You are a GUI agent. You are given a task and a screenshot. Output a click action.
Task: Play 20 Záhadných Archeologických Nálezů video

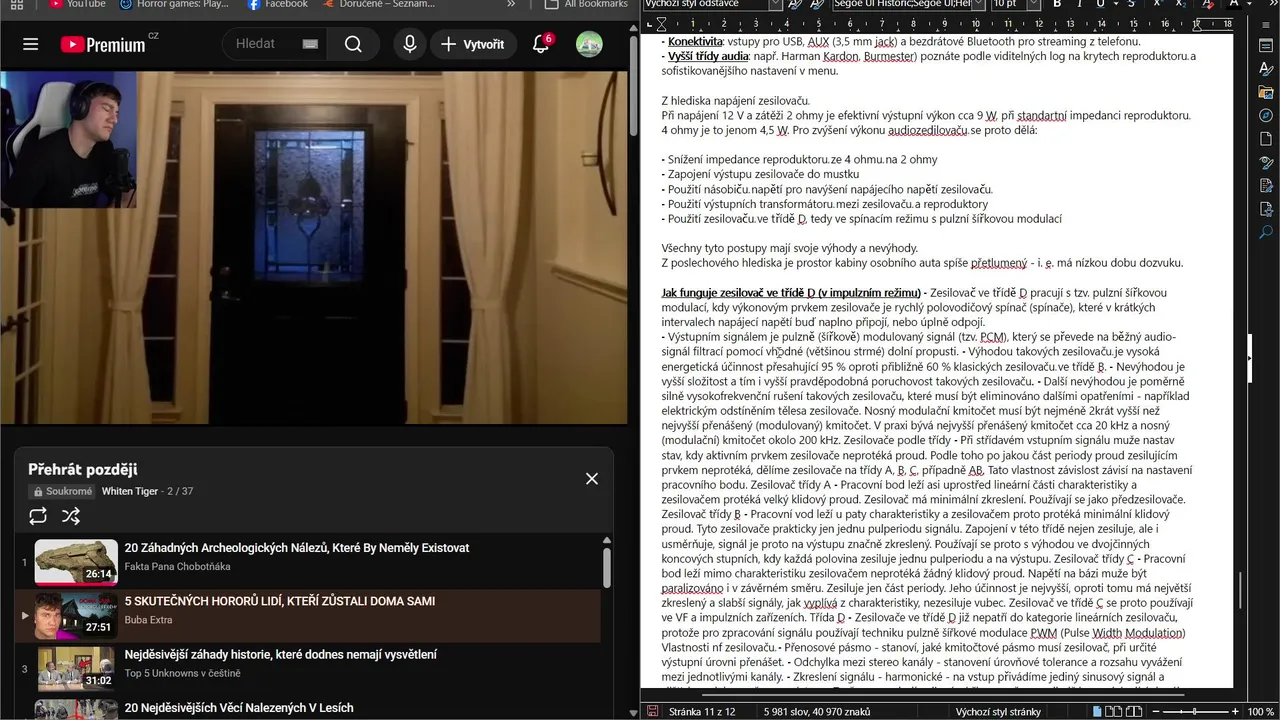point(296,548)
